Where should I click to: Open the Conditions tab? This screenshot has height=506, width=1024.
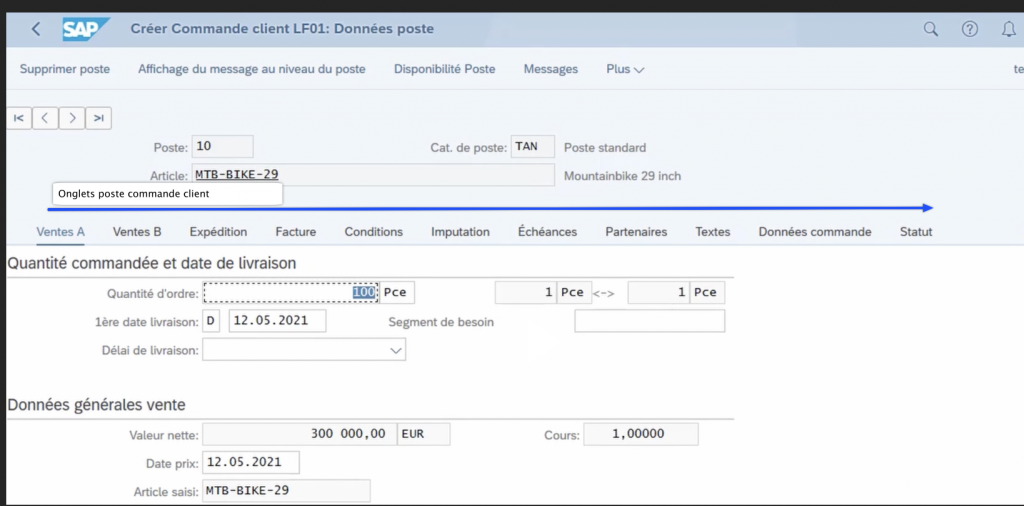tap(373, 232)
